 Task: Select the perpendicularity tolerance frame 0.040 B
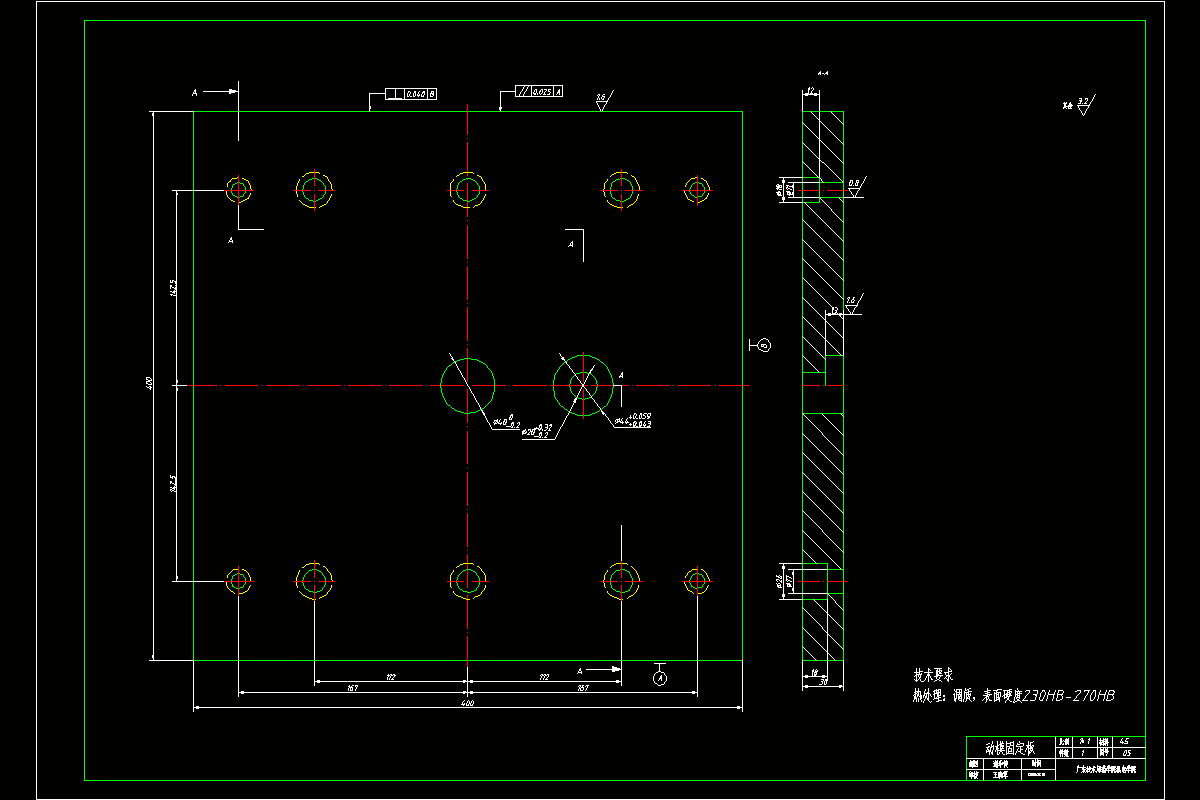(411, 93)
